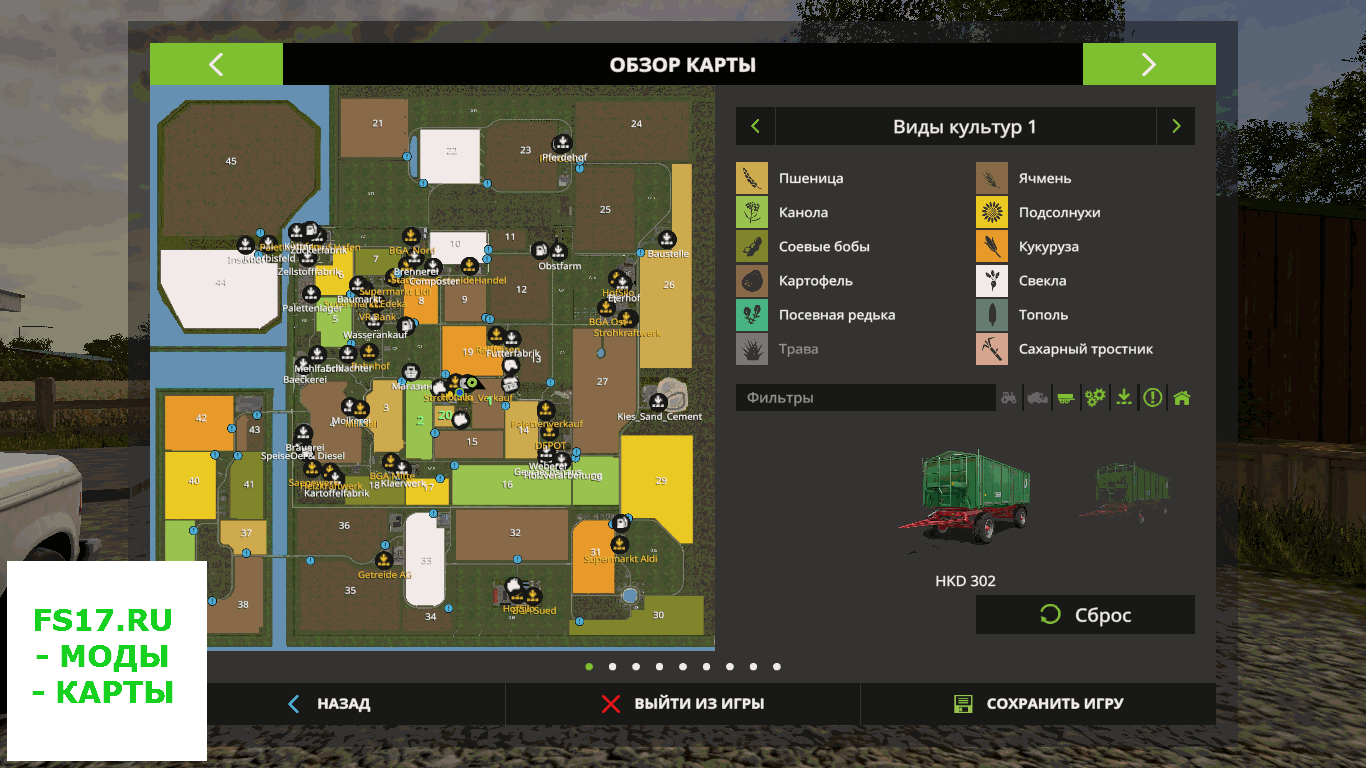Viewport: 1366px width, 768px height.
Task: Click the faded second trailer image
Action: (1125, 492)
